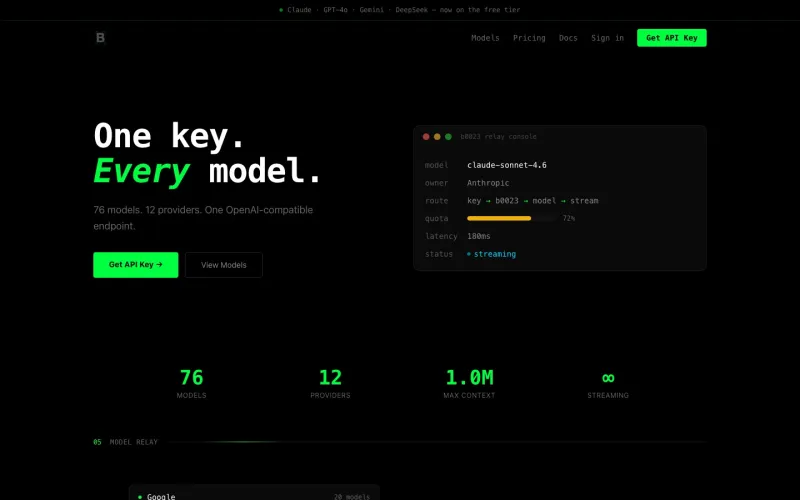Click the yellow dot in relay console
Image resolution: width=800 pixels, height=500 pixels.
pos(437,137)
